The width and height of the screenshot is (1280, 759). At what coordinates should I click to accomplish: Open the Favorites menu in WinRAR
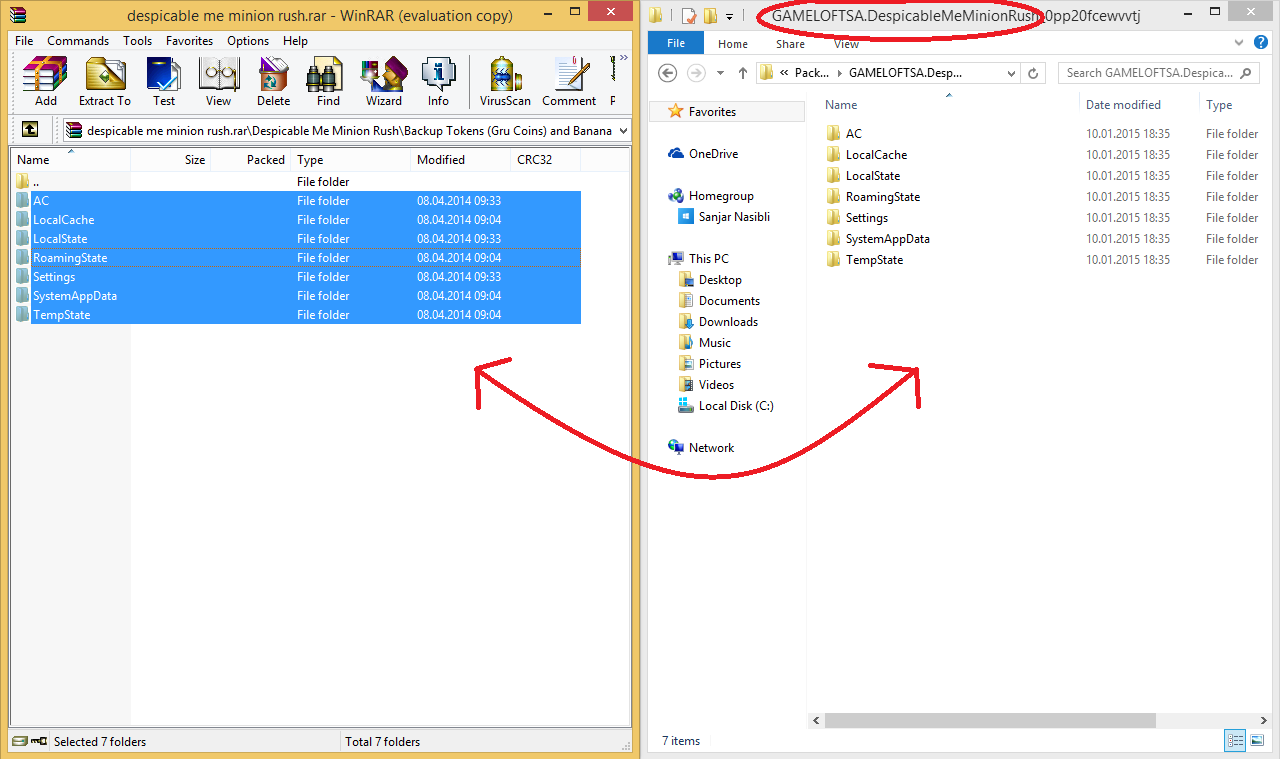[190, 41]
